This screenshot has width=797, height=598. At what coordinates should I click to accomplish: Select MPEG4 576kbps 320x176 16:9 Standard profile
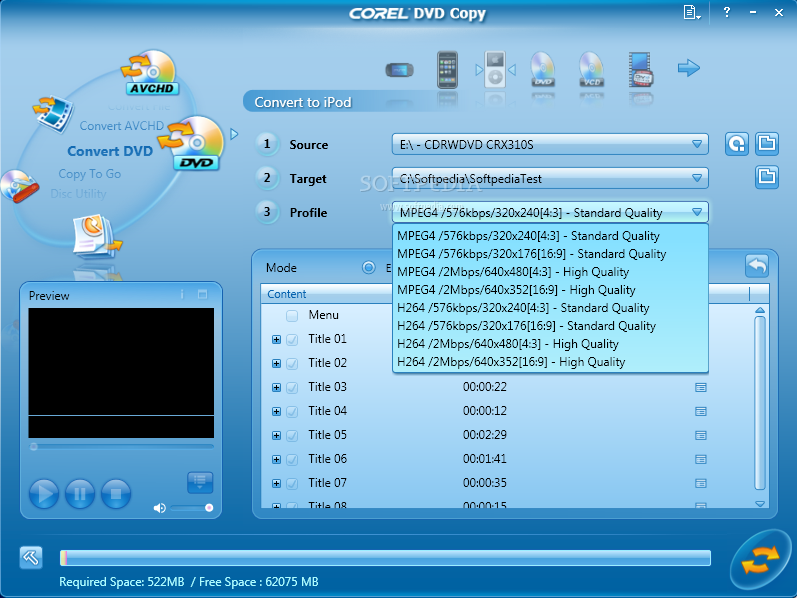point(550,254)
